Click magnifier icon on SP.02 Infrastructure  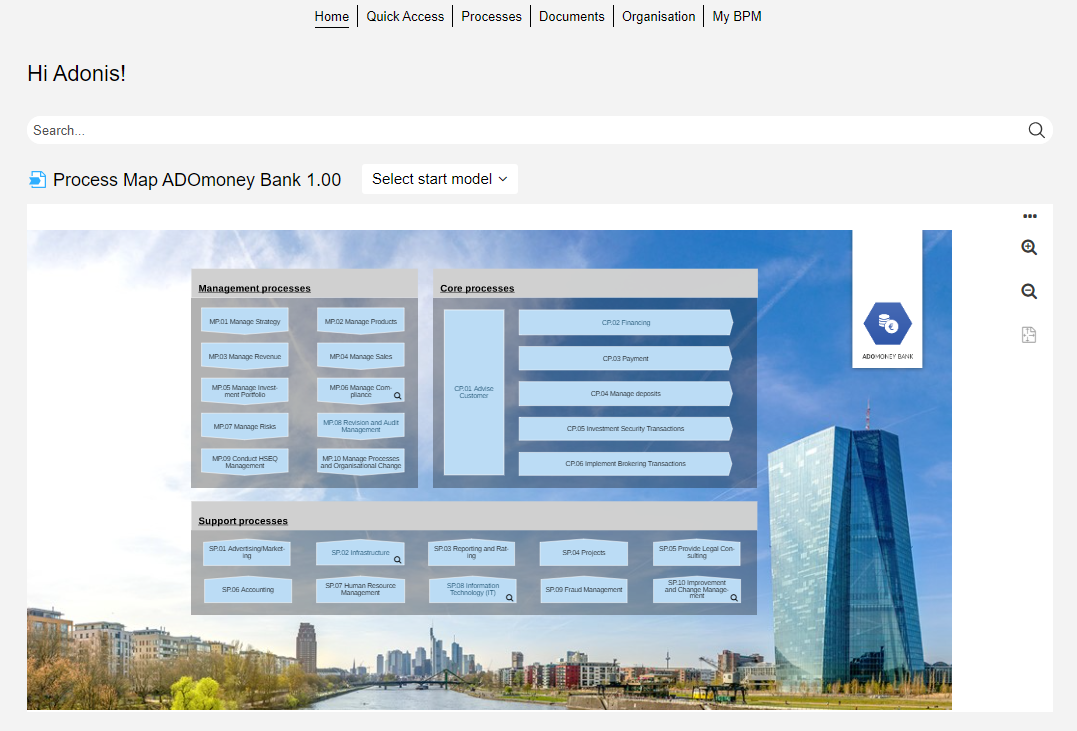(397, 560)
